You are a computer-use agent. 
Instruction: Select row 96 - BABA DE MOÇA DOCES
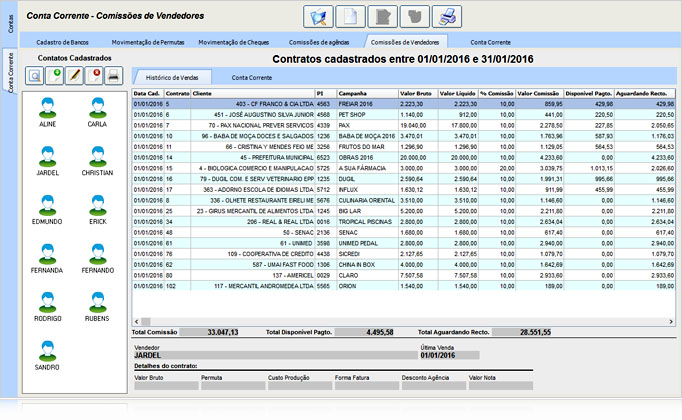pos(404,136)
